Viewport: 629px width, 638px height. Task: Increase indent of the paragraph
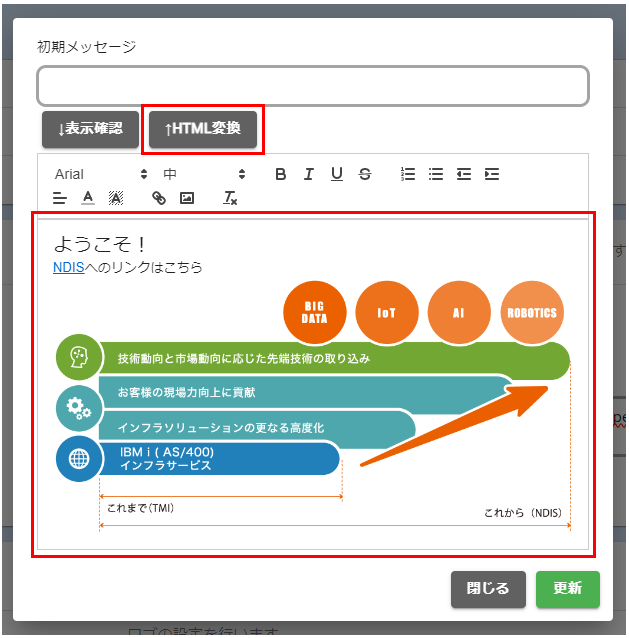tap(492, 174)
